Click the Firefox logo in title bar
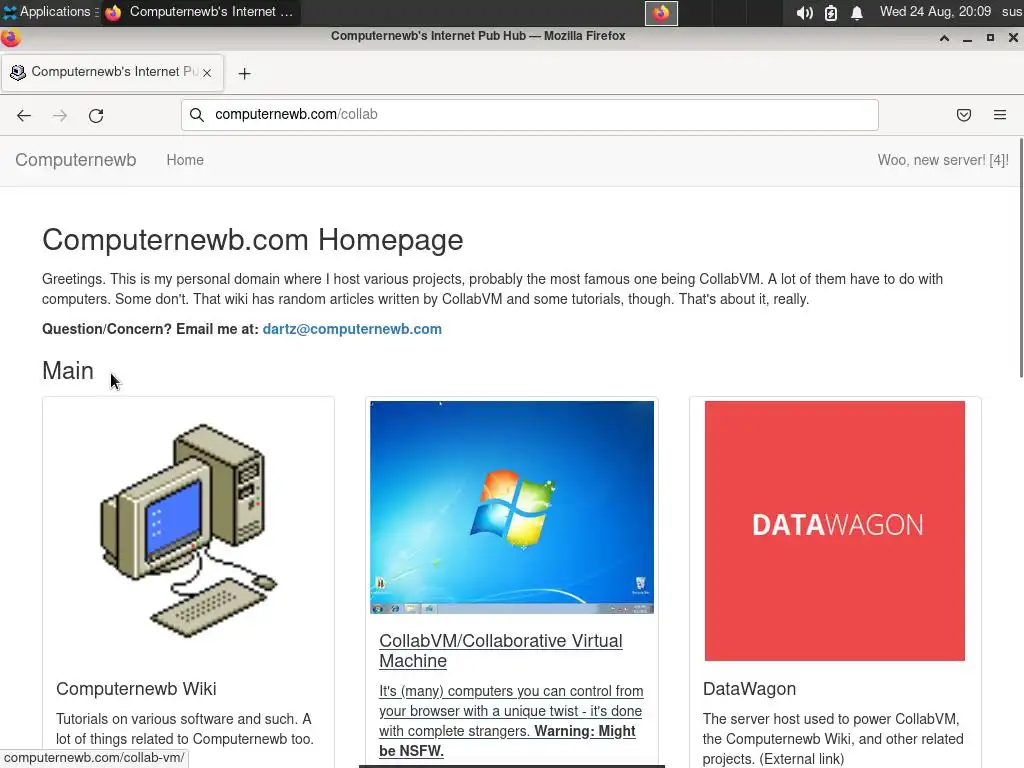This screenshot has height=768, width=1024. tap(10, 37)
